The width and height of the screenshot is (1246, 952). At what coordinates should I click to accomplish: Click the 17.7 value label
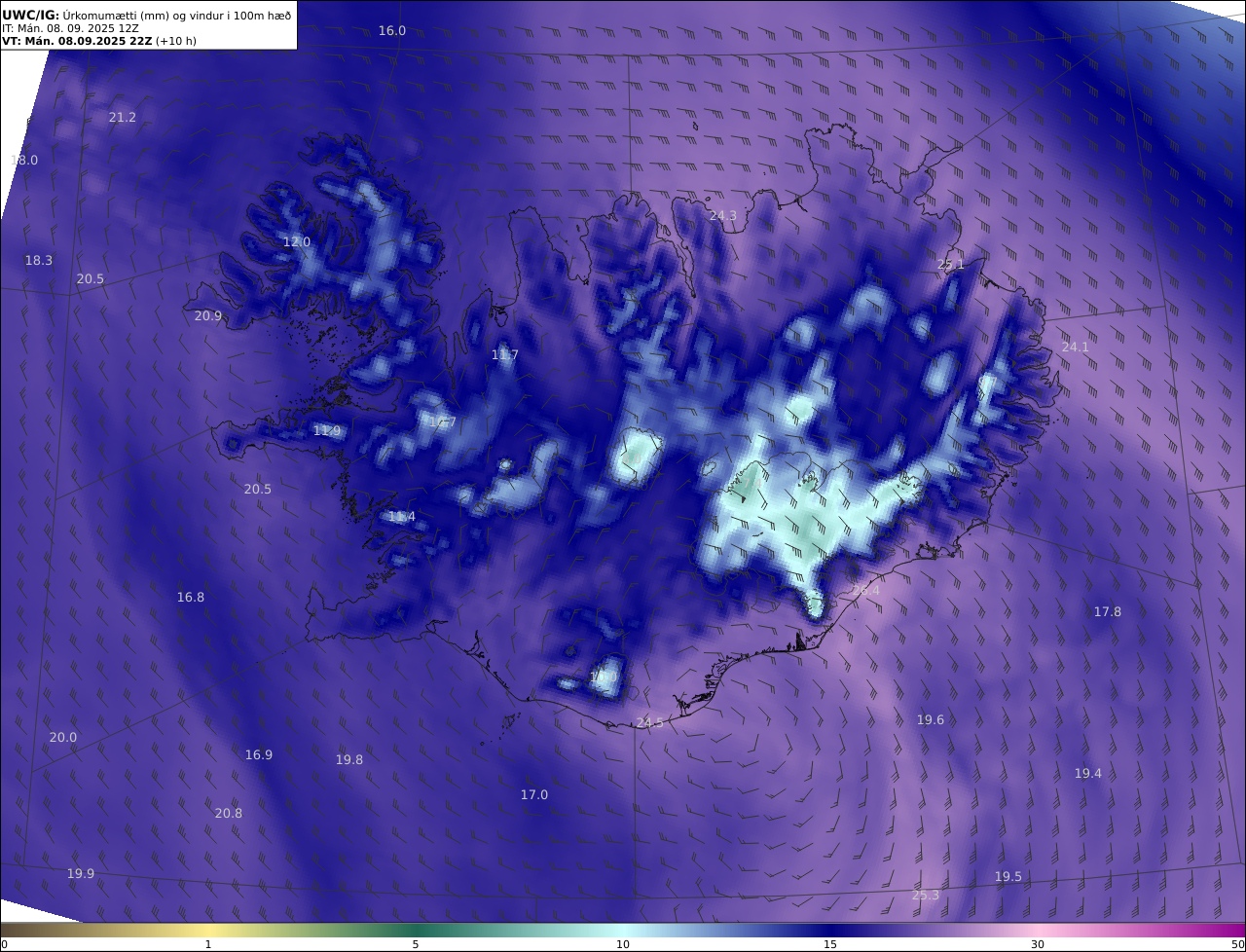coord(443,422)
